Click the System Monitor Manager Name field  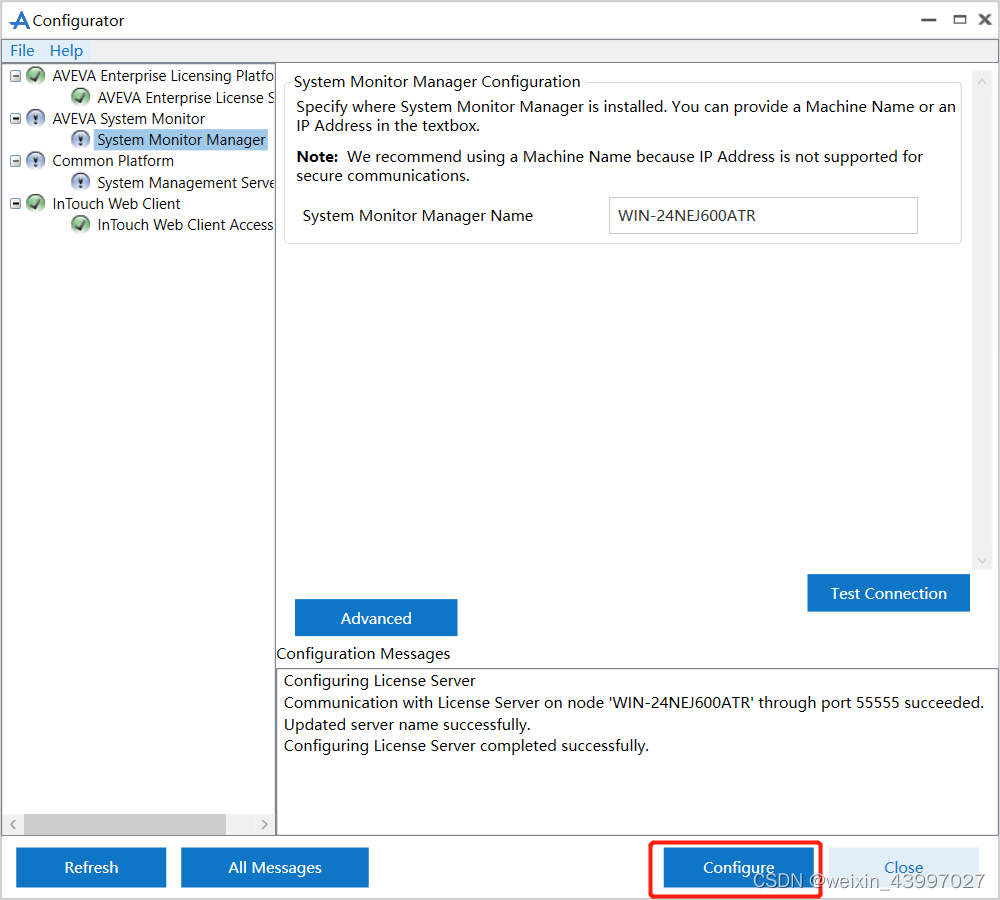(763, 216)
